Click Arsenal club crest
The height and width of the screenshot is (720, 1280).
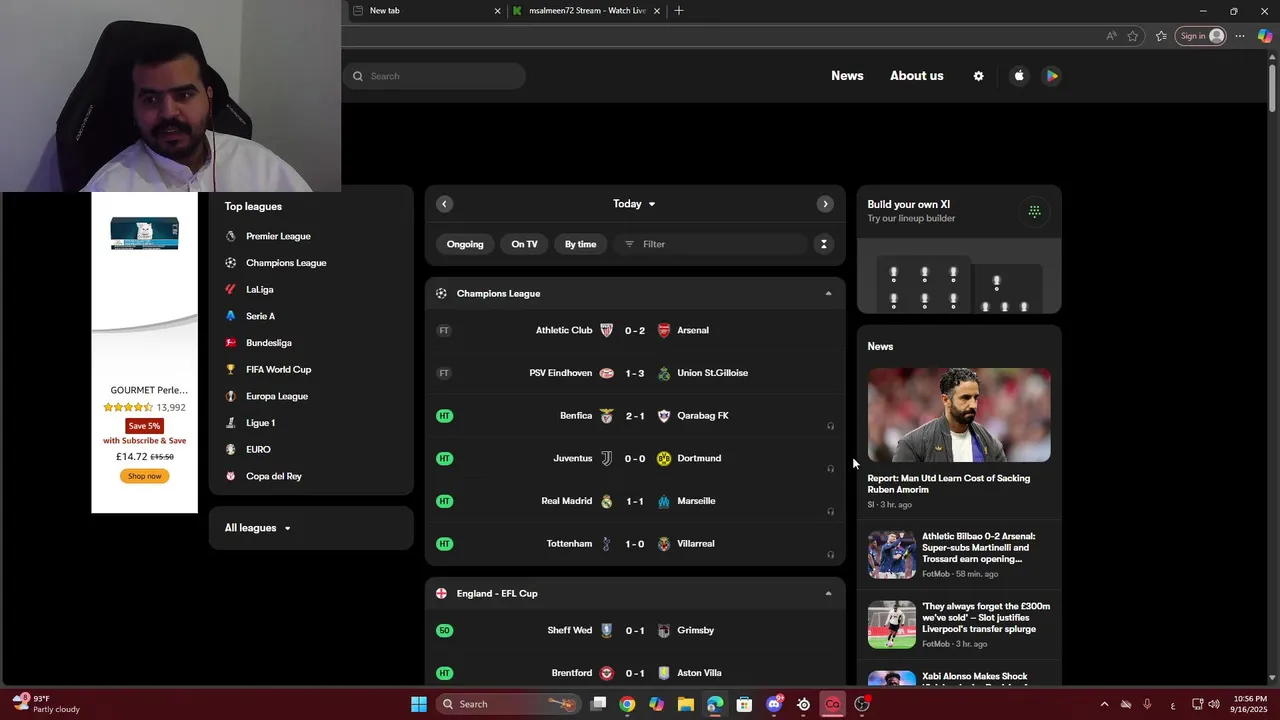point(664,330)
